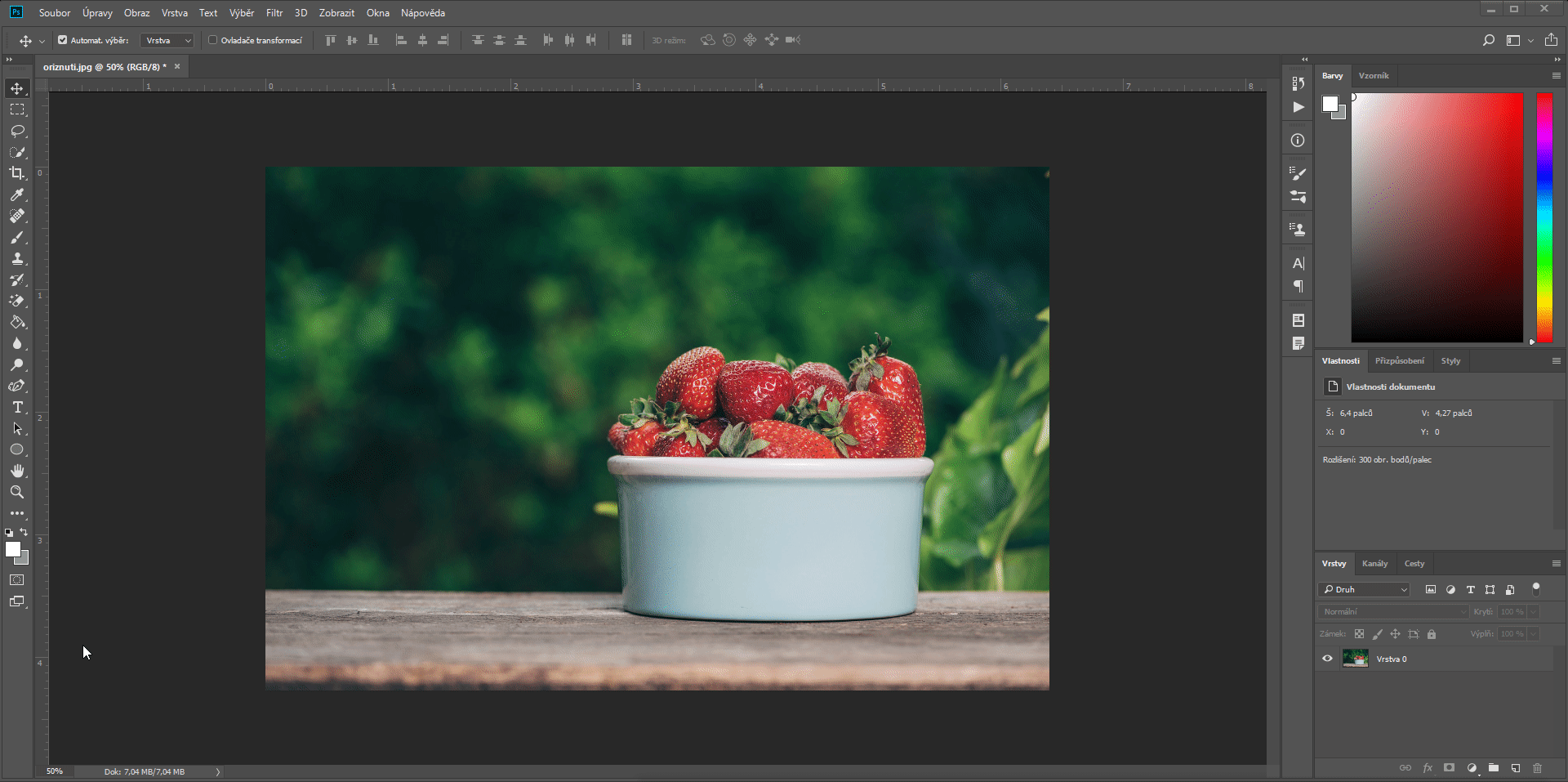Open the Druh filter dropdown
Viewport: 1568px width, 782px height.
pos(1364,589)
